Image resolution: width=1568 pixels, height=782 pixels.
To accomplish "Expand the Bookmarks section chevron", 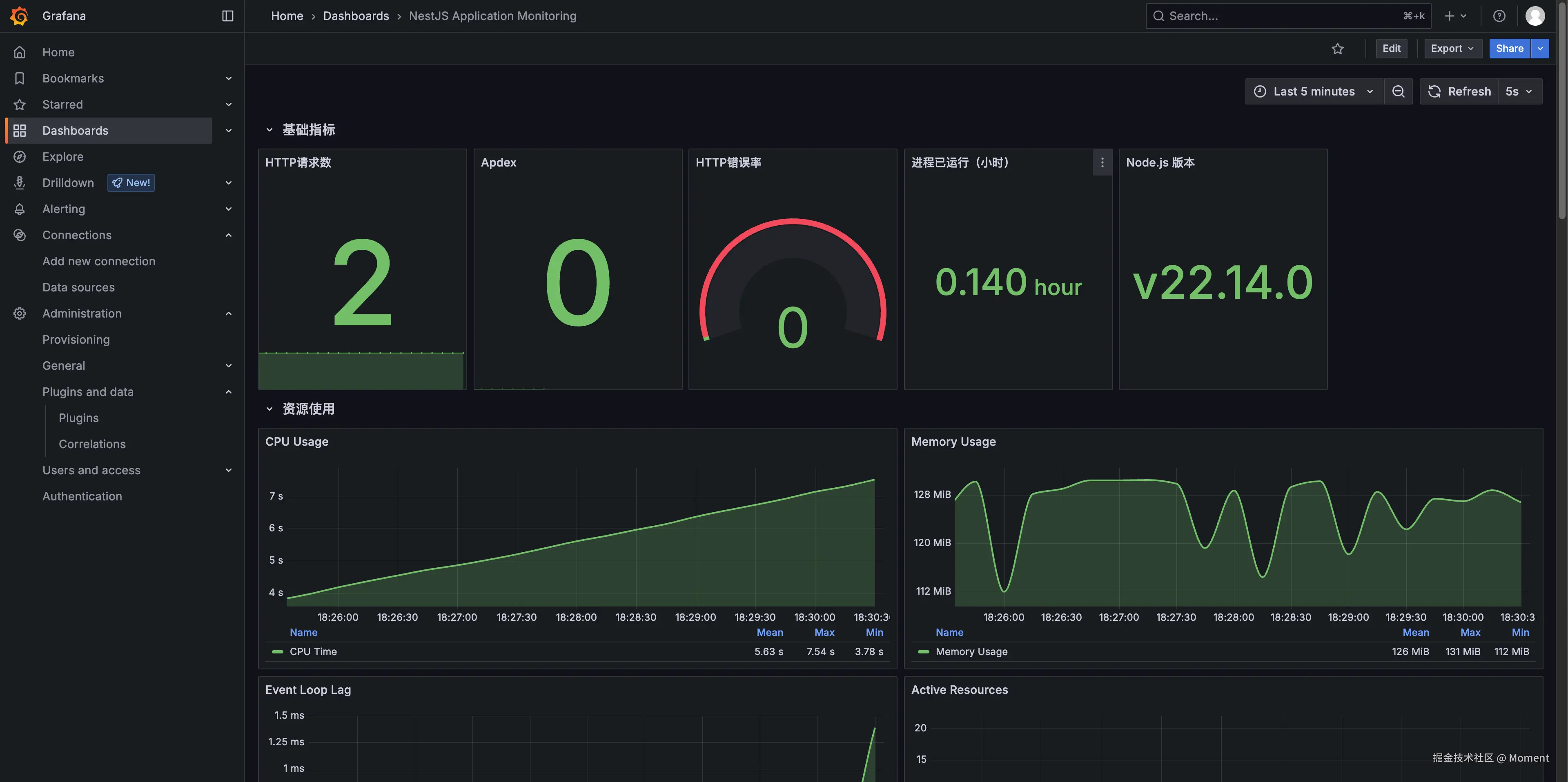I will point(228,78).
